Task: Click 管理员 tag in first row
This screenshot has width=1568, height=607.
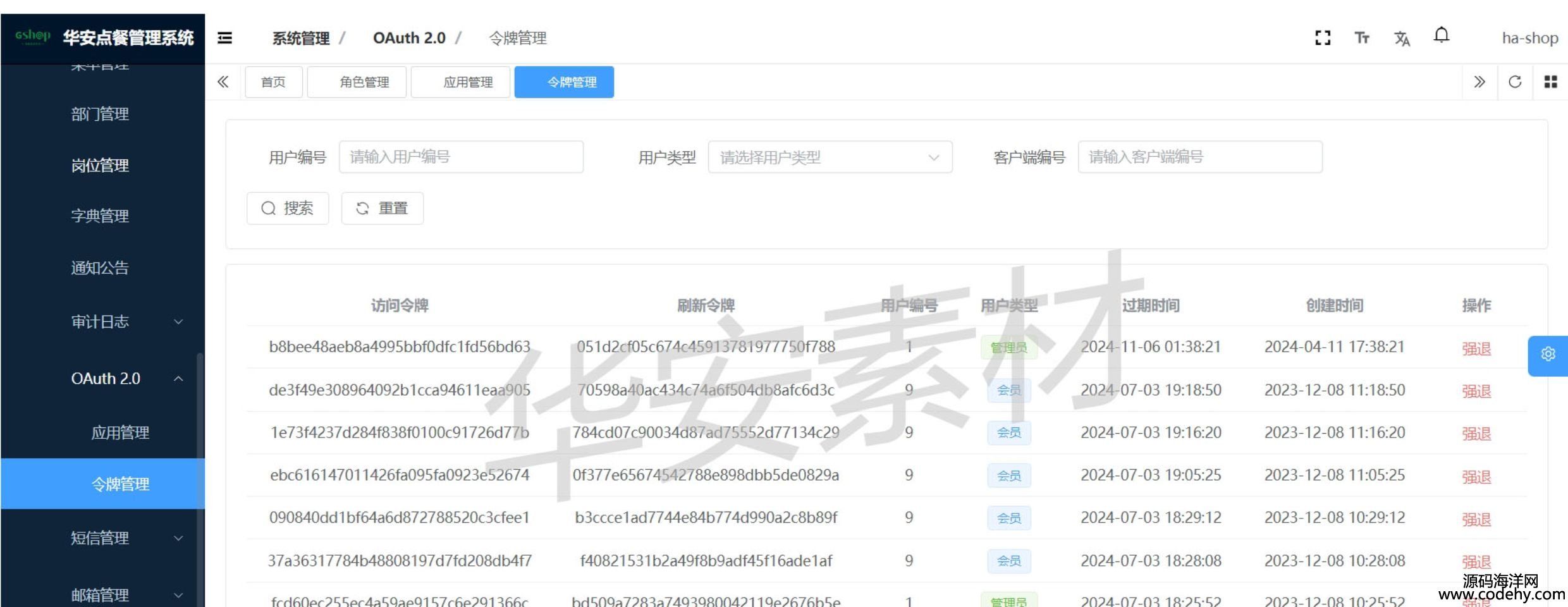Action: tap(1008, 348)
